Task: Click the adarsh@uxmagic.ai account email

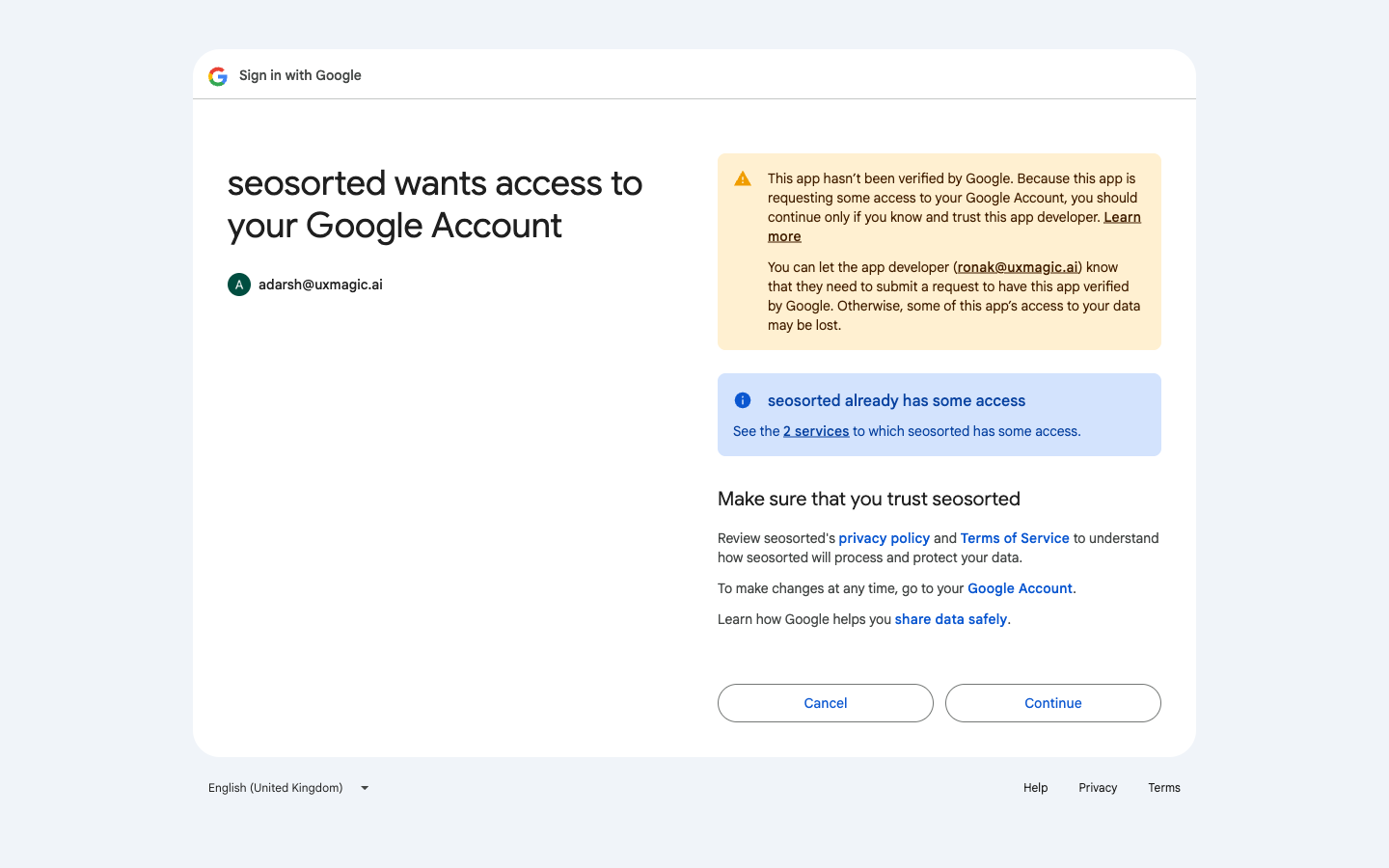Action: tap(320, 285)
